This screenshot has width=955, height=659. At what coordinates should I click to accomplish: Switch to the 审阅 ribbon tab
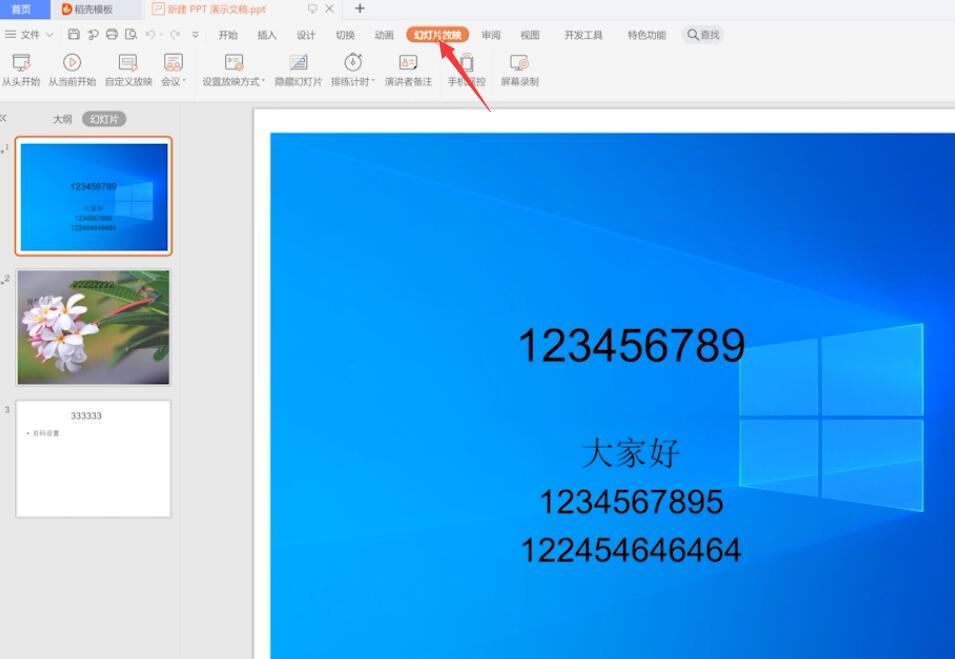point(491,35)
